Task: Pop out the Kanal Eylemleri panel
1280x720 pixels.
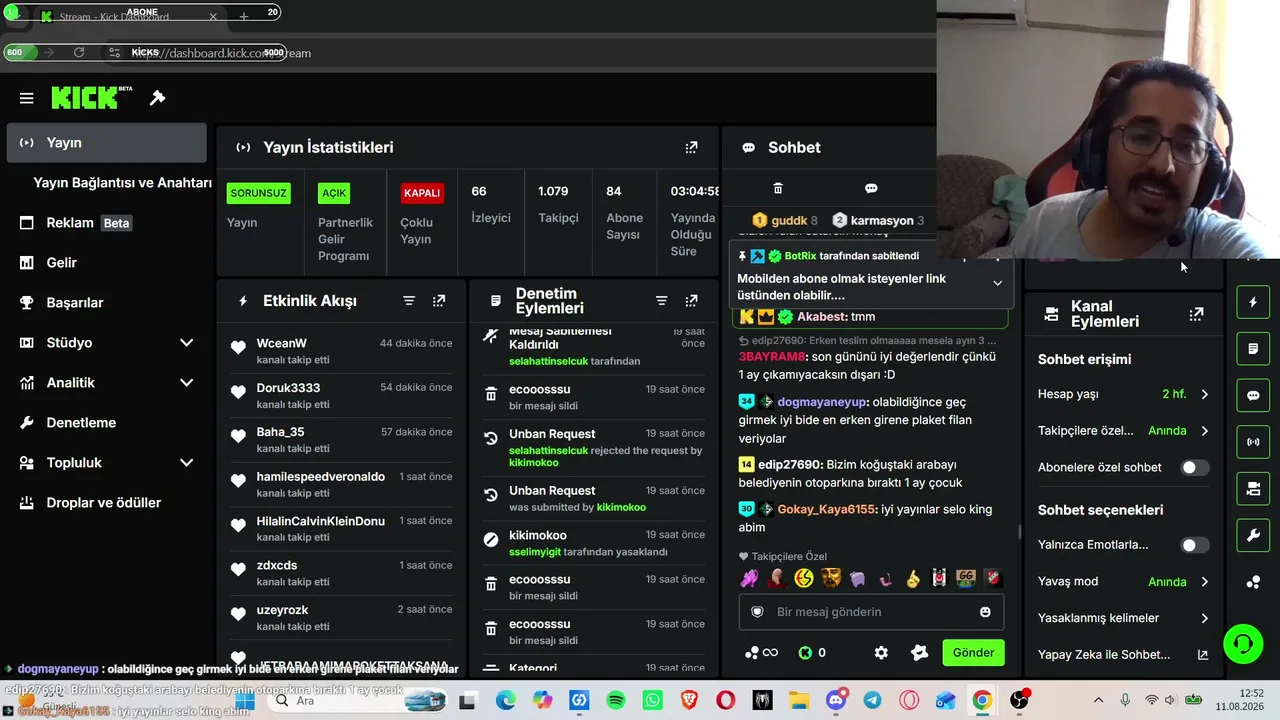Action: 1196,314
